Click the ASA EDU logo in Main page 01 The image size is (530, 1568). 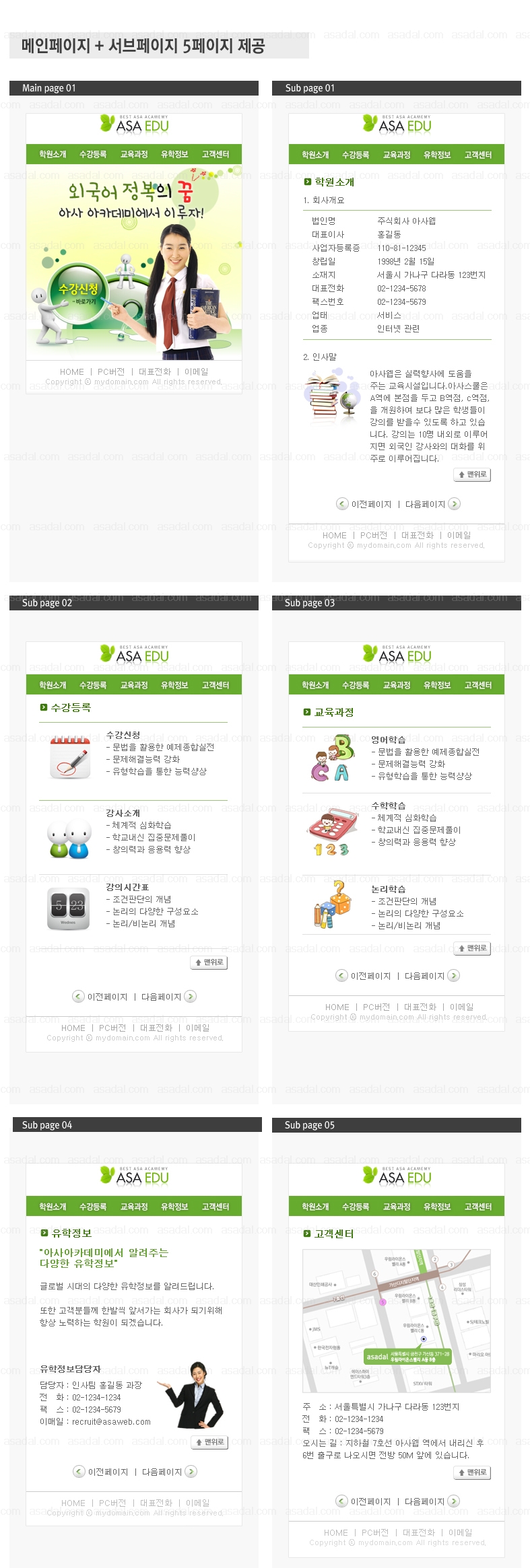coord(134,124)
